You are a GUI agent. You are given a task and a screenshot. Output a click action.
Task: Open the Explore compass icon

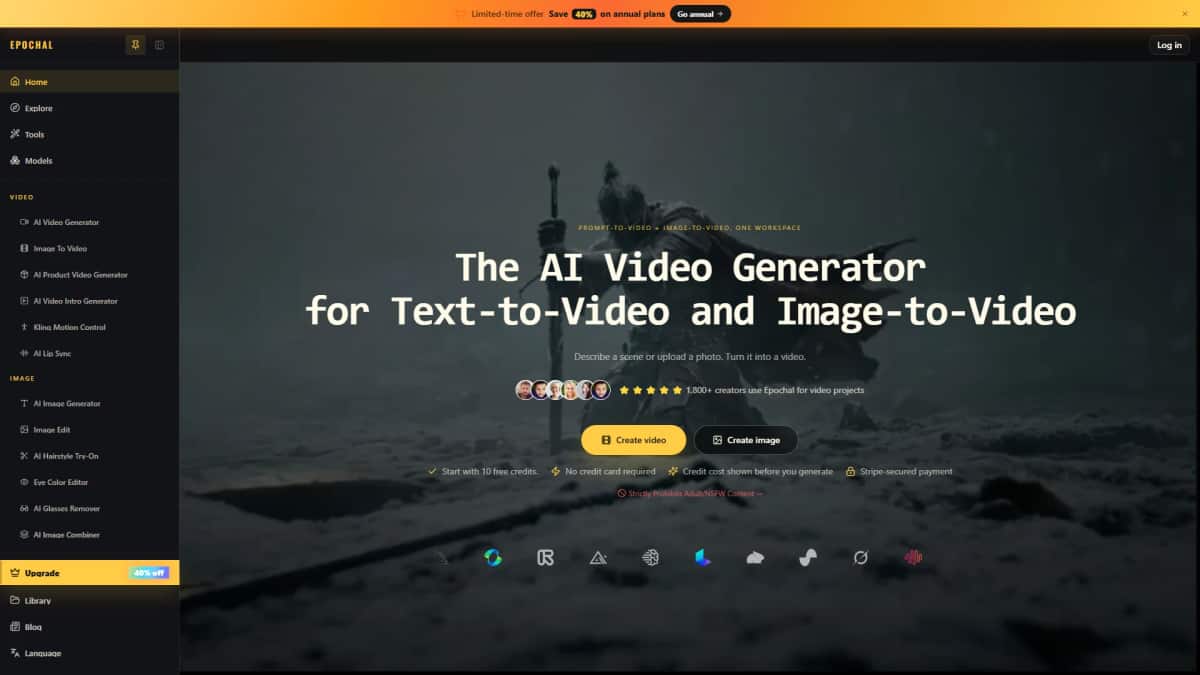15,108
